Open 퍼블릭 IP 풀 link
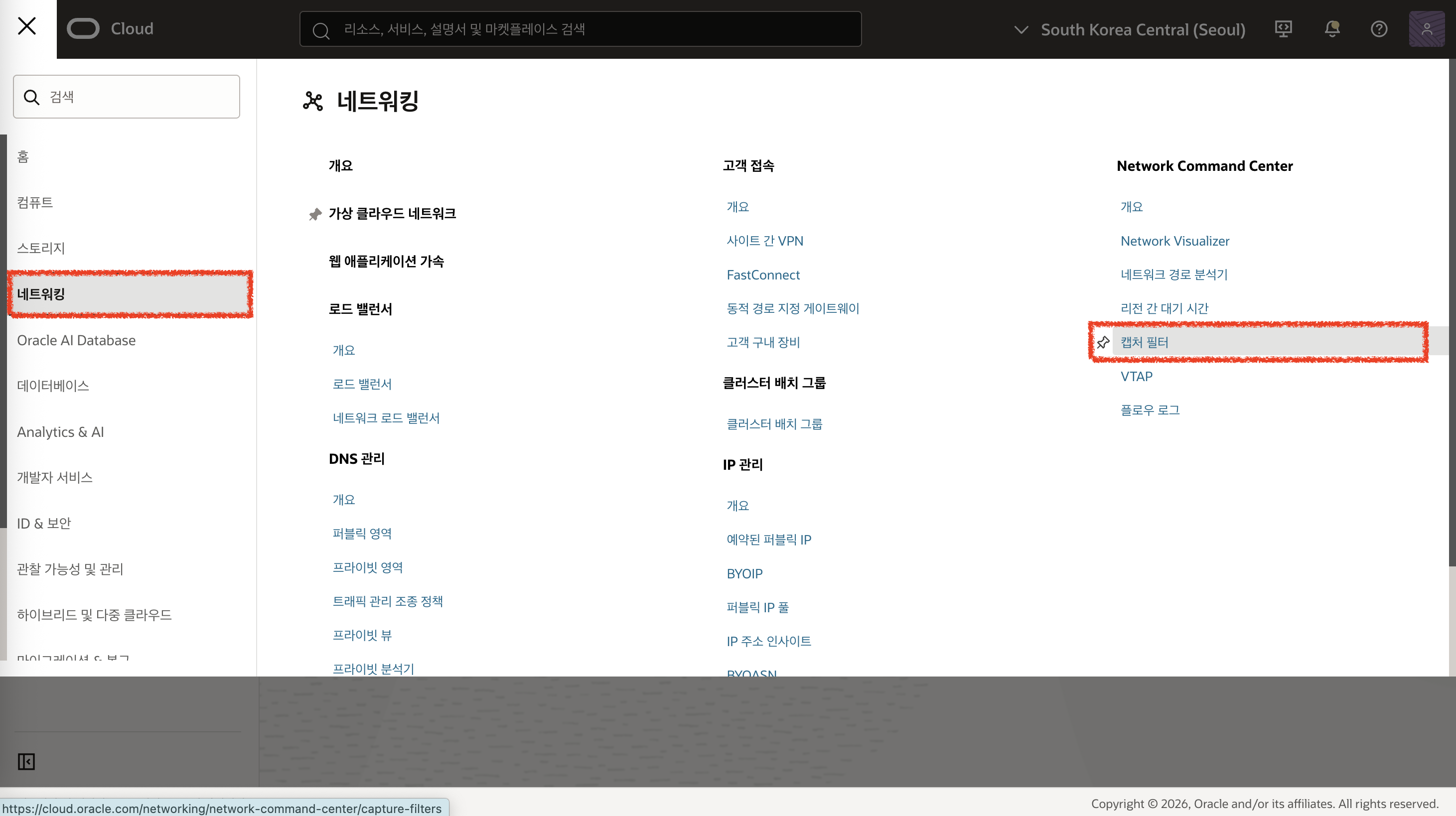 (757, 607)
